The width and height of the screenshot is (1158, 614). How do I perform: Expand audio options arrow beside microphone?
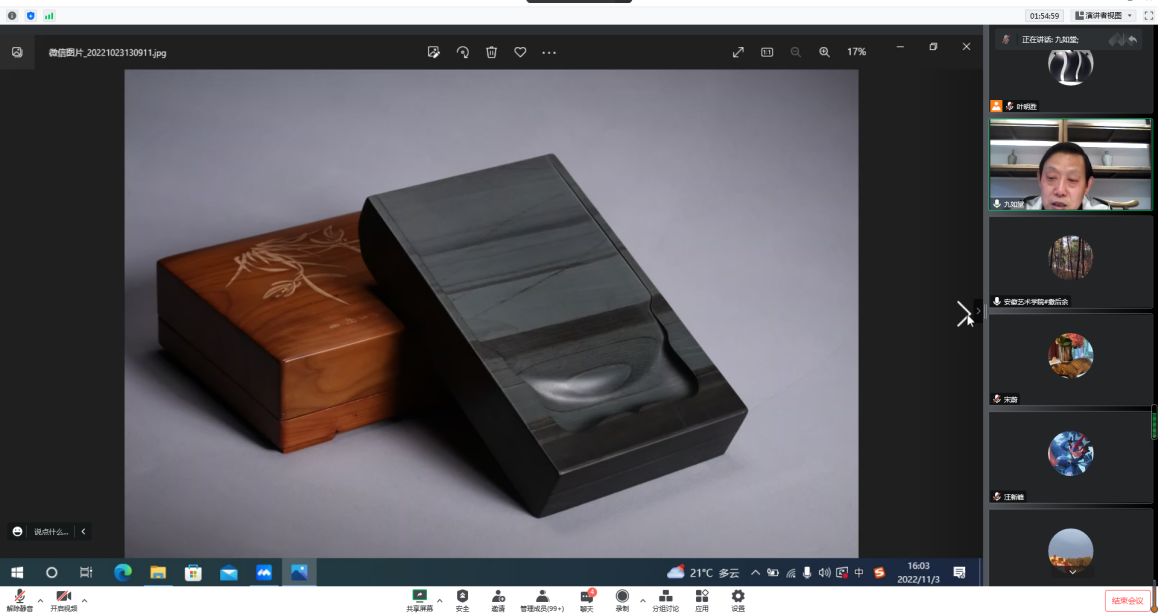[x=40, y=600]
